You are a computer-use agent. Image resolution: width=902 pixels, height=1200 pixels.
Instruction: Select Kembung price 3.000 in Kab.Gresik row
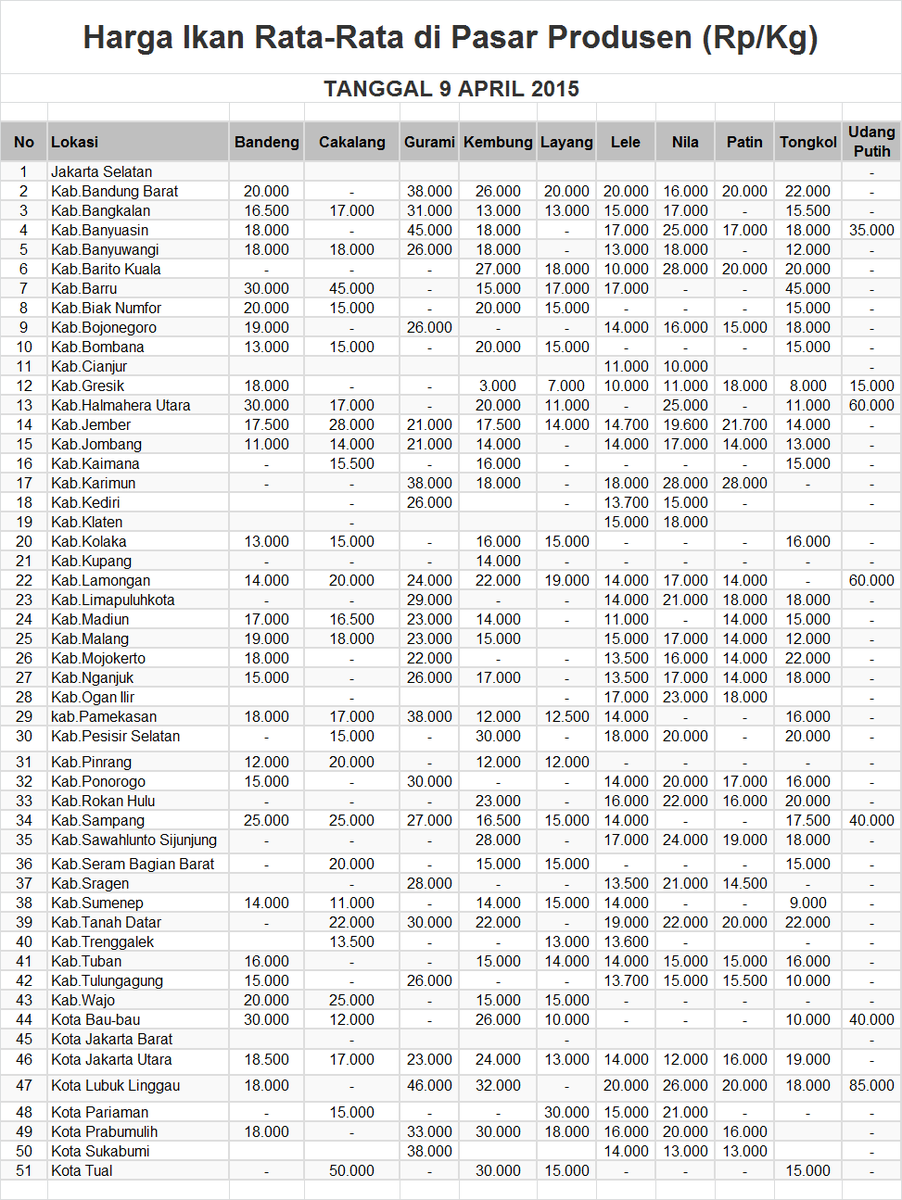[x=498, y=386]
